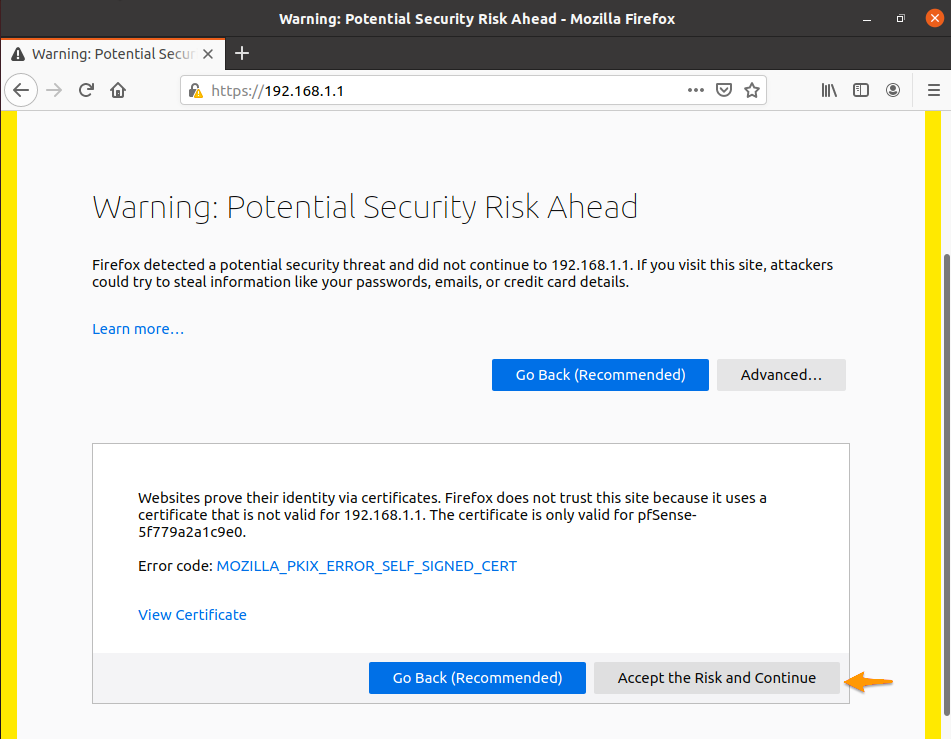Open the Library icon in toolbar
951x739 pixels.
[x=829, y=90]
